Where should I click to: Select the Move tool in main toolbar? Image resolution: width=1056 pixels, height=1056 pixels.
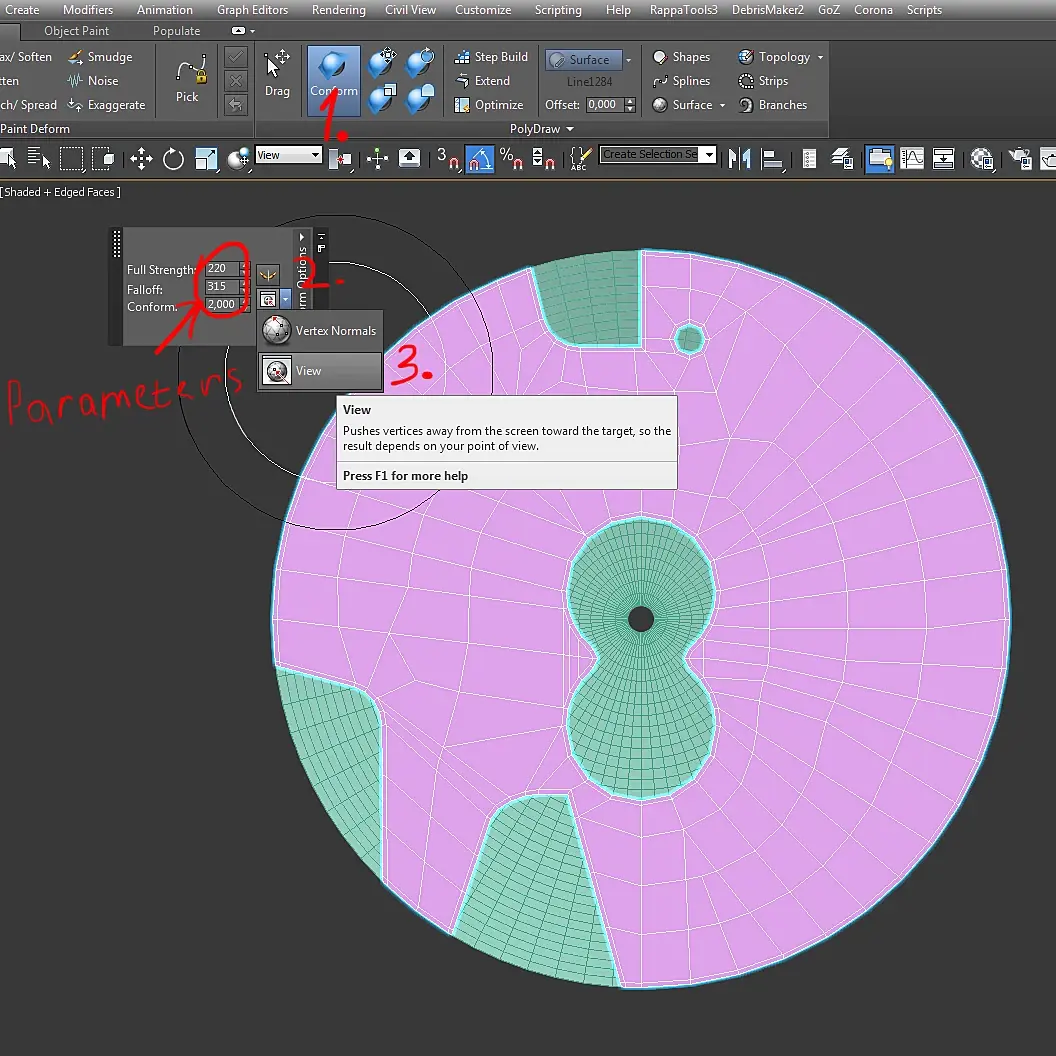coord(141,159)
